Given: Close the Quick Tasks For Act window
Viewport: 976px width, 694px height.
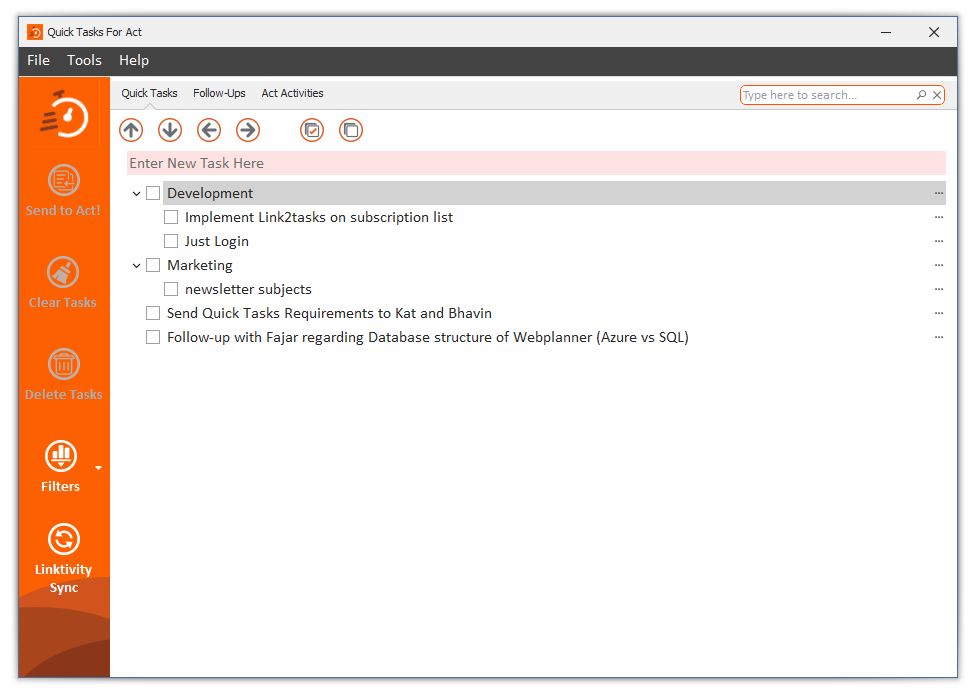Looking at the screenshot, I should (x=934, y=32).
